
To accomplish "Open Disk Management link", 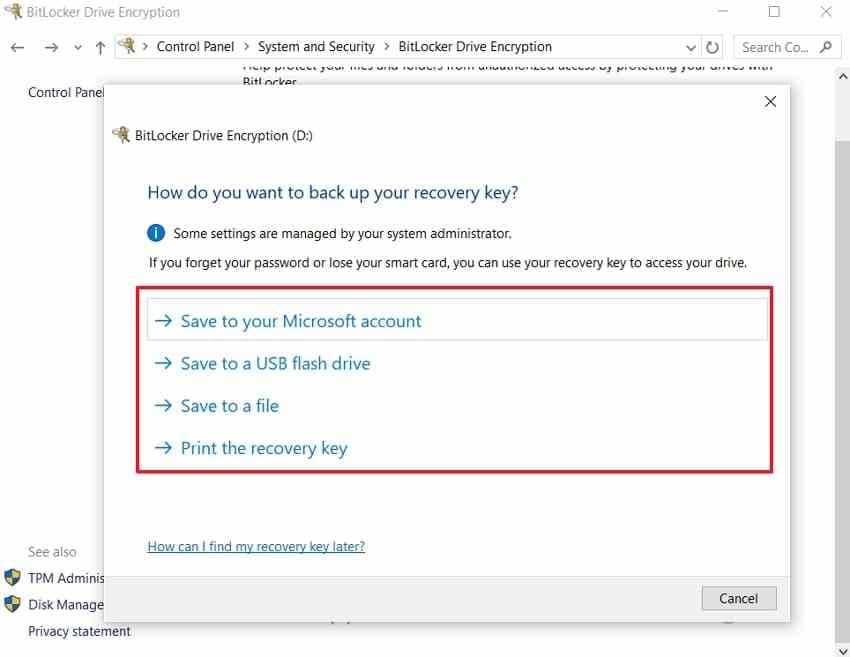I will click(x=66, y=605).
